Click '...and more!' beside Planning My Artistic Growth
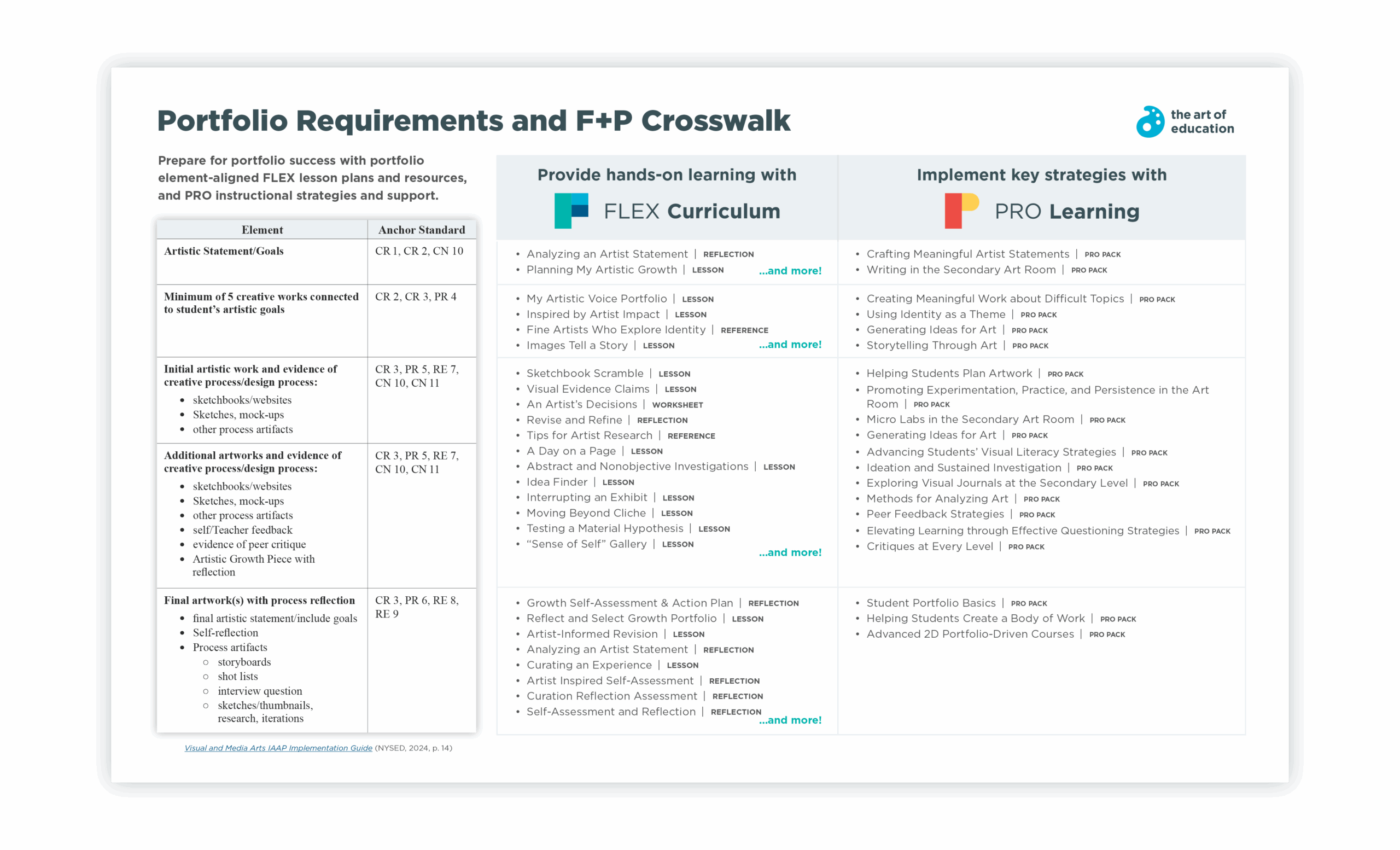The width and height of the screenshot is (1400, 850). (790, 271)
